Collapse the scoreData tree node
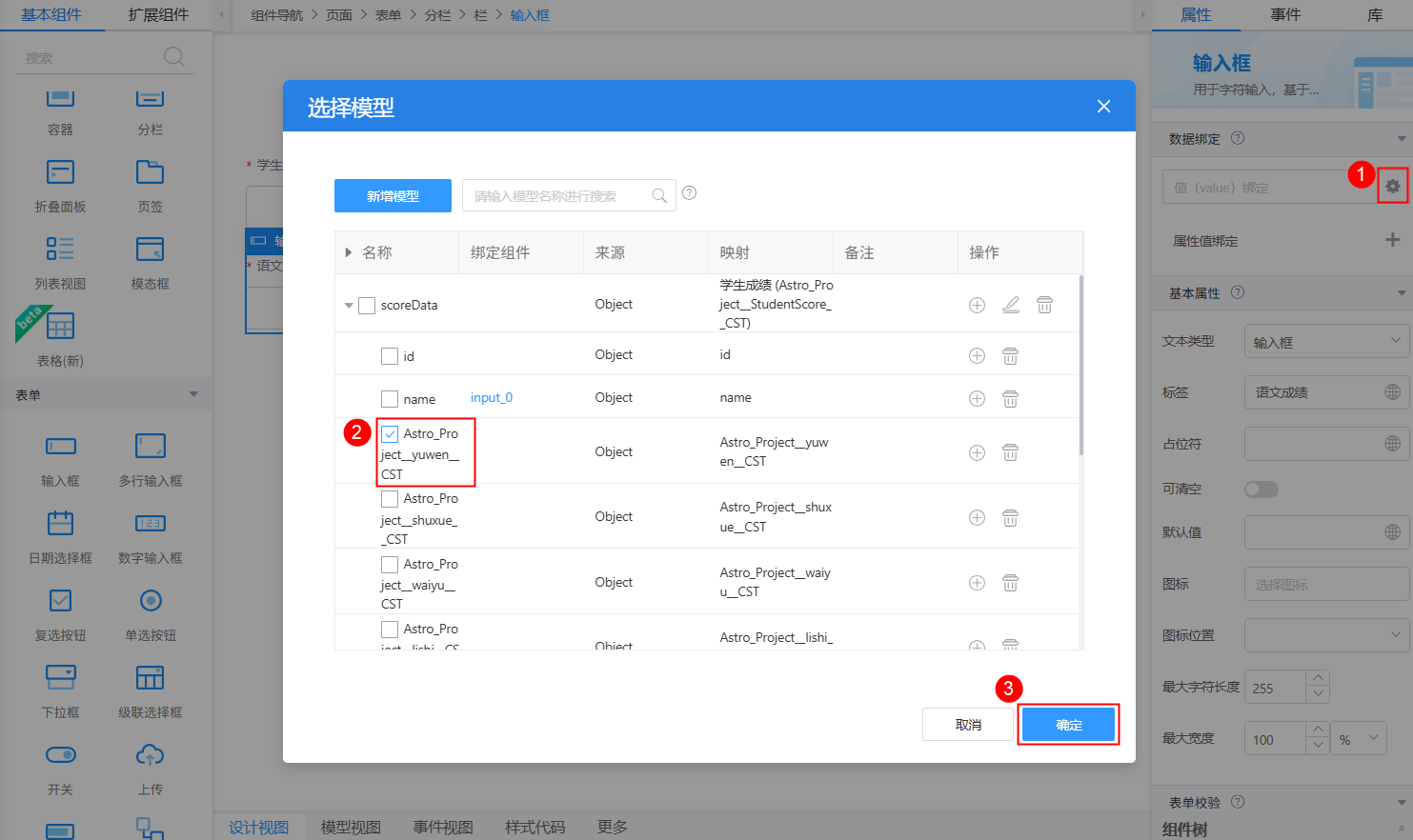The image size is (1413, 840). tap(349, 306)
